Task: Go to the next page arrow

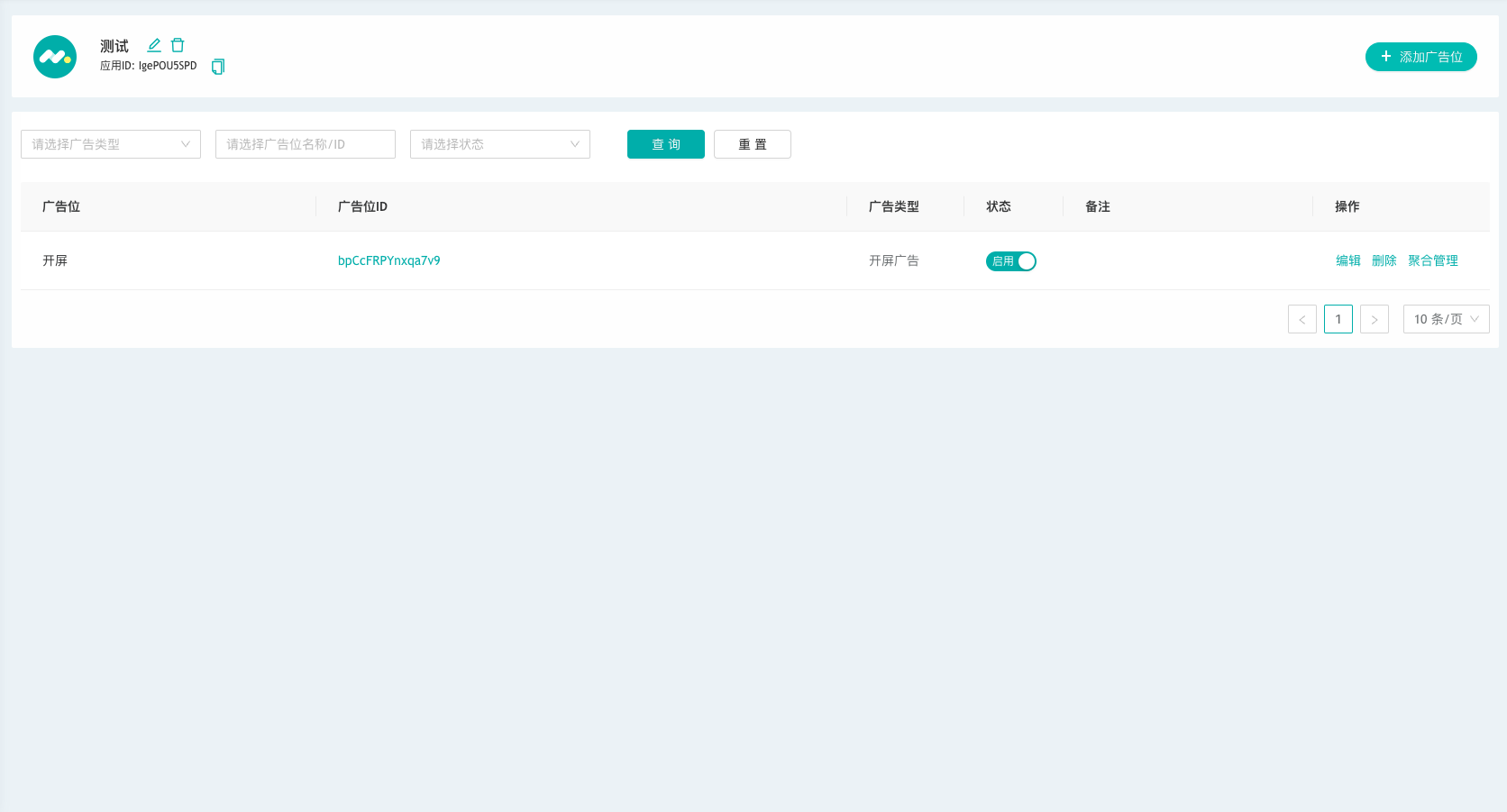Action: tap(1374, 319)
